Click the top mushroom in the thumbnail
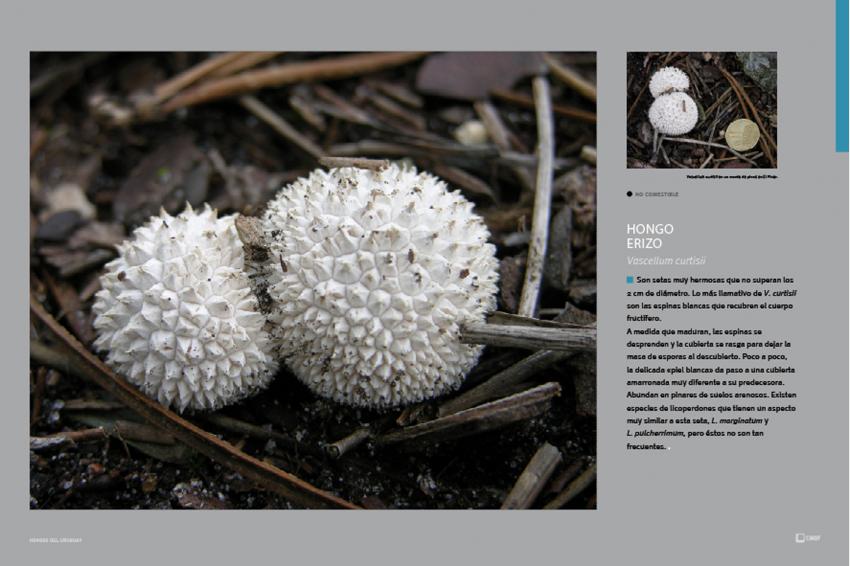 point(669,81)
